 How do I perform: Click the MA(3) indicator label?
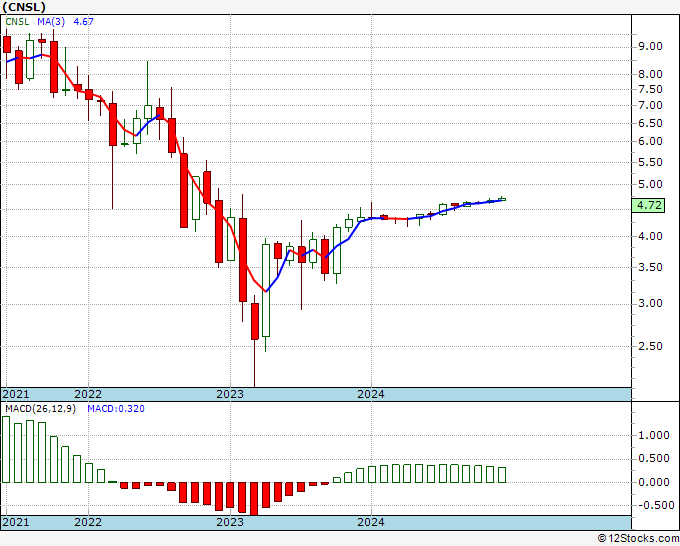pyautogui.click(x=51, y=22)
